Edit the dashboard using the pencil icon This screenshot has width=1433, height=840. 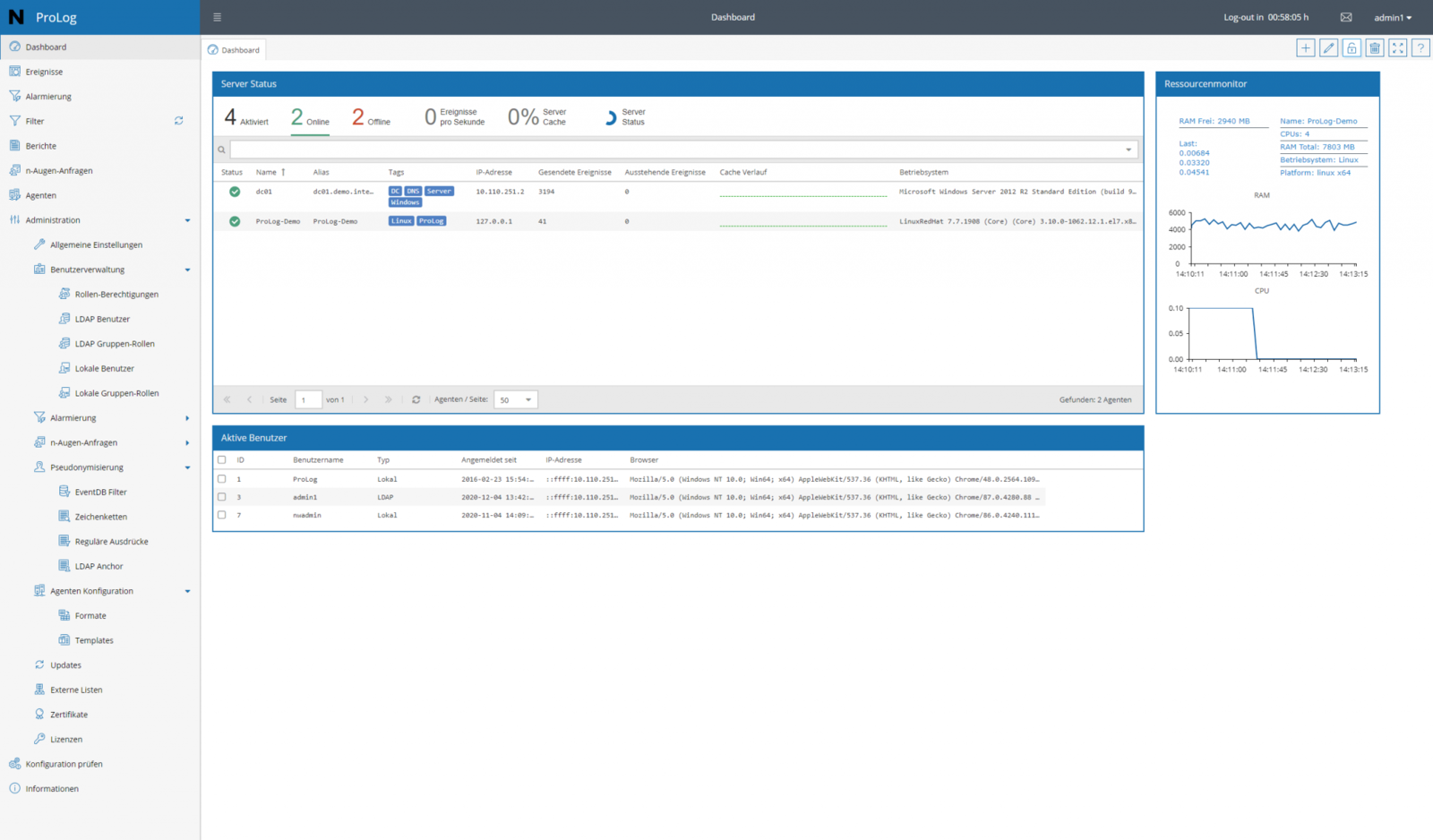click(x=1328, y=47)
